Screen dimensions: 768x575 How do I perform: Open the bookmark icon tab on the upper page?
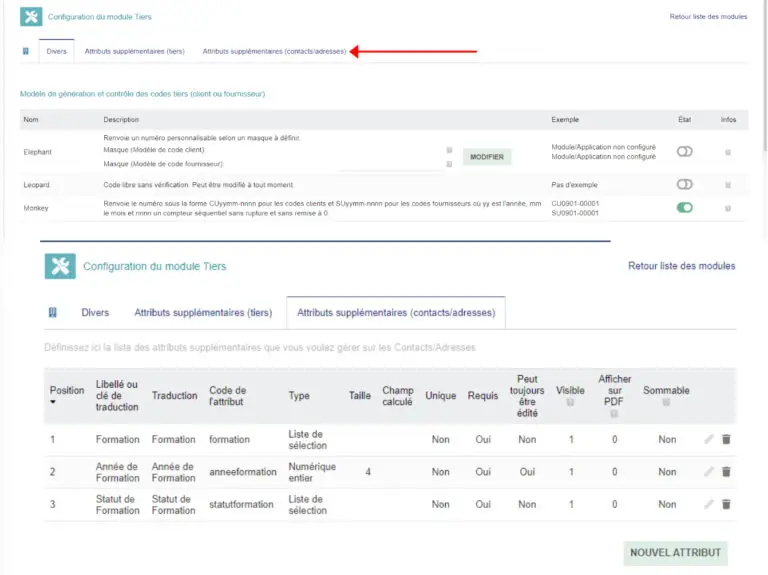coord(26,51)
